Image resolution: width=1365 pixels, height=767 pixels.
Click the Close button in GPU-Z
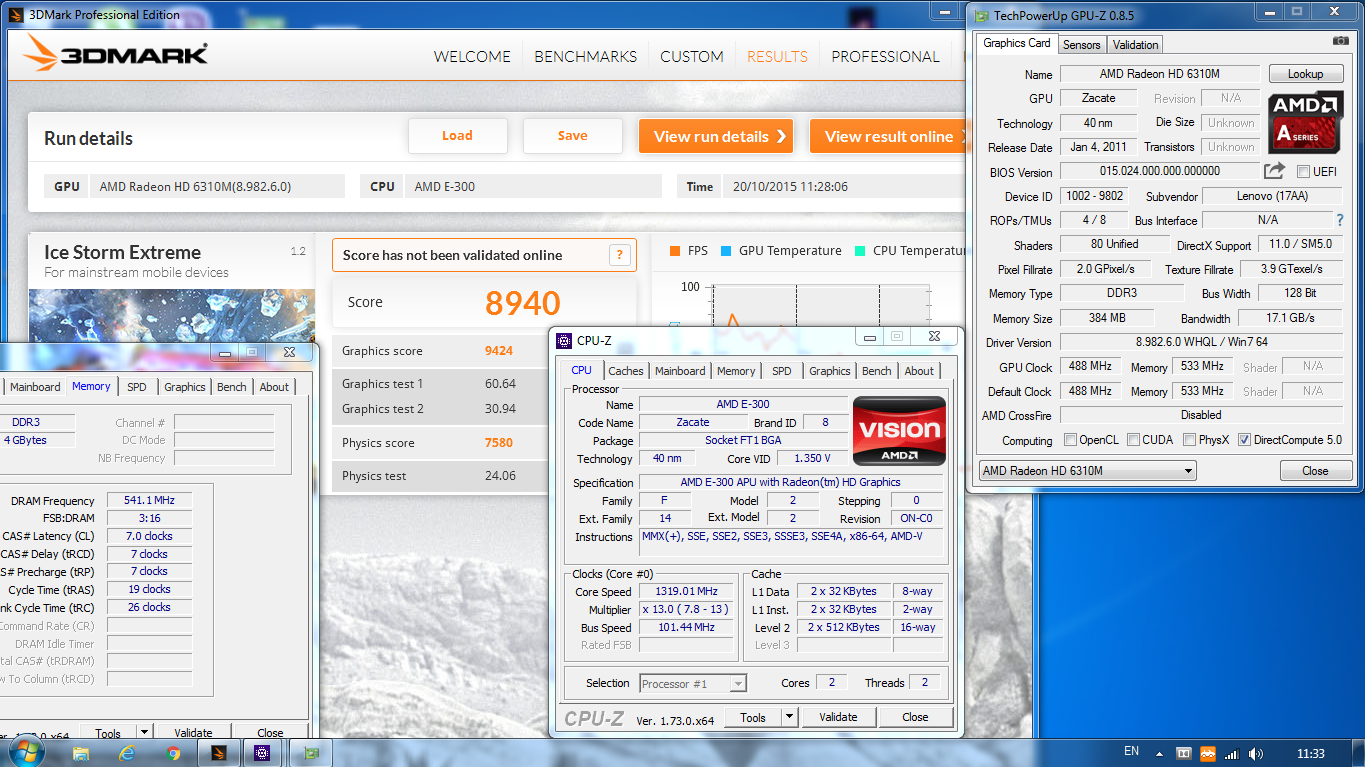(x=1315, y=471)
